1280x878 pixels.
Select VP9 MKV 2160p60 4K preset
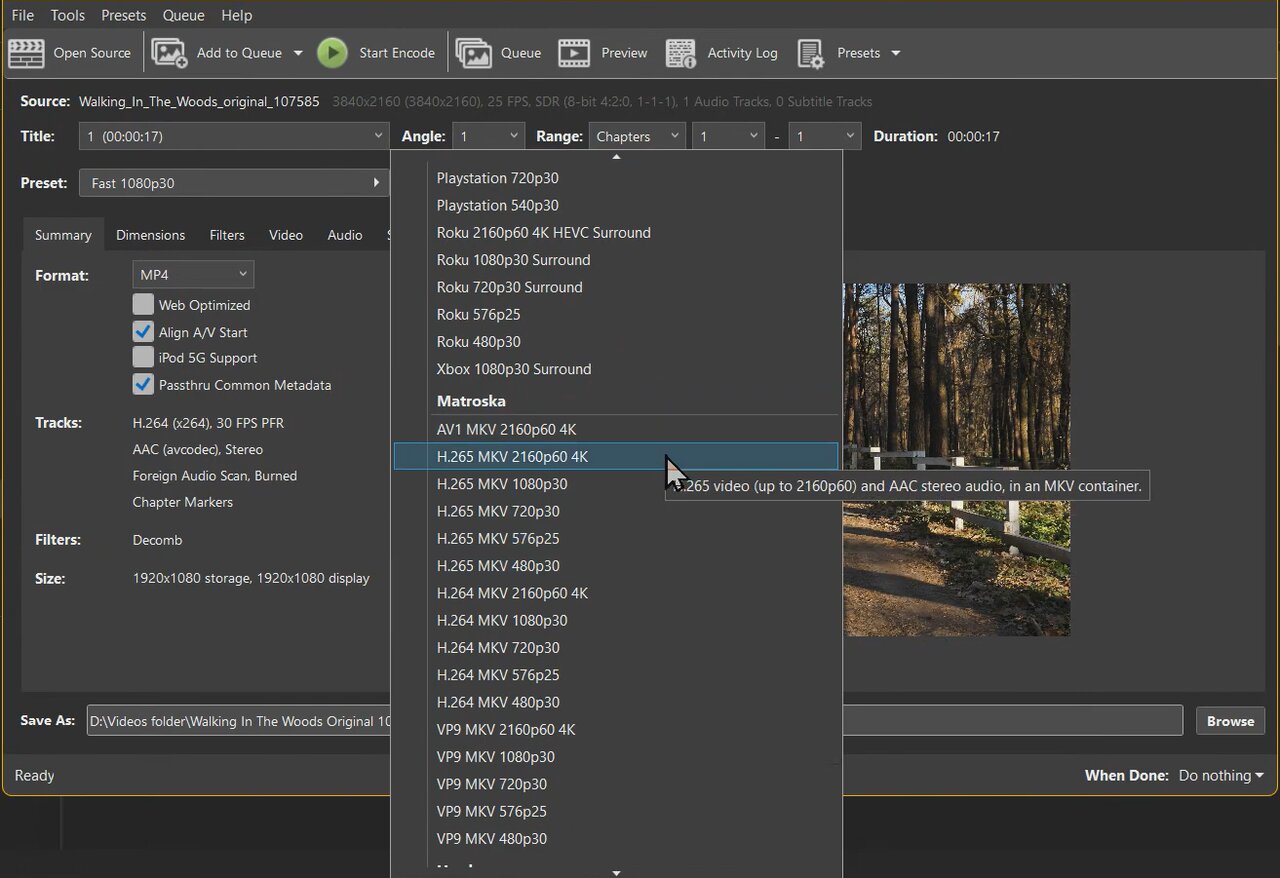click(x=616, y=730)
